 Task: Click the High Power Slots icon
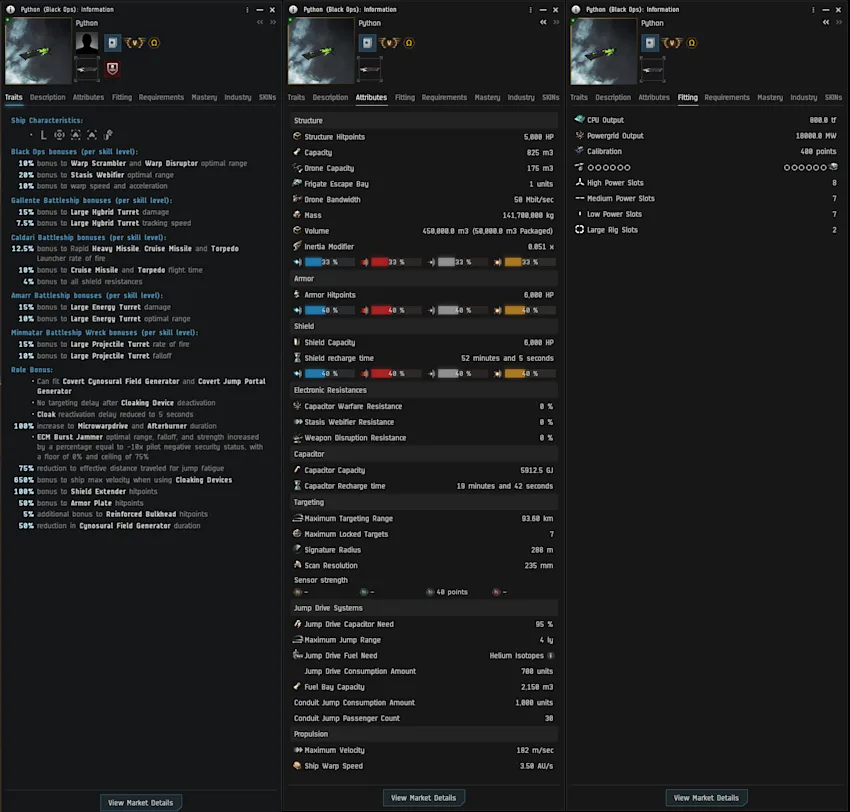click(x=579, y=183)
